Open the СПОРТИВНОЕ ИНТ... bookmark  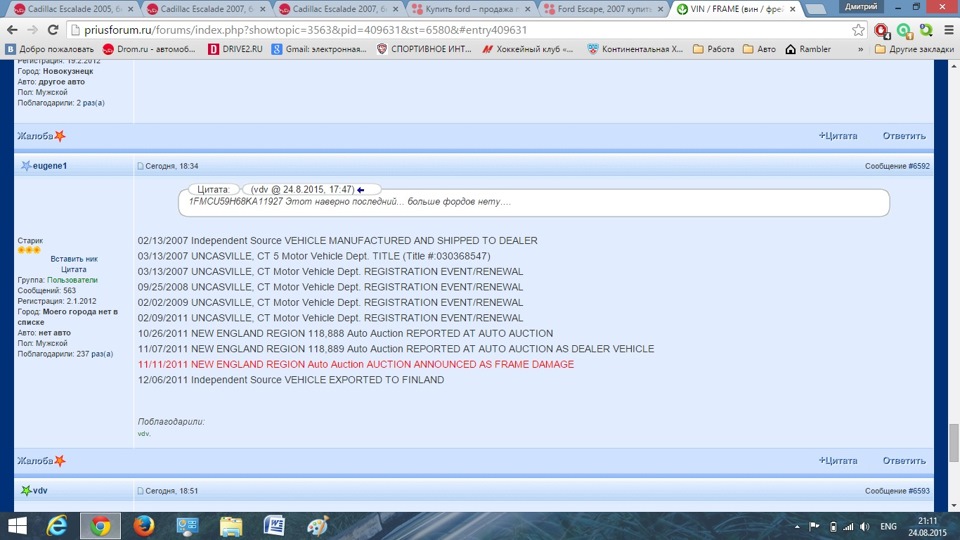click(x=424, y=49)
